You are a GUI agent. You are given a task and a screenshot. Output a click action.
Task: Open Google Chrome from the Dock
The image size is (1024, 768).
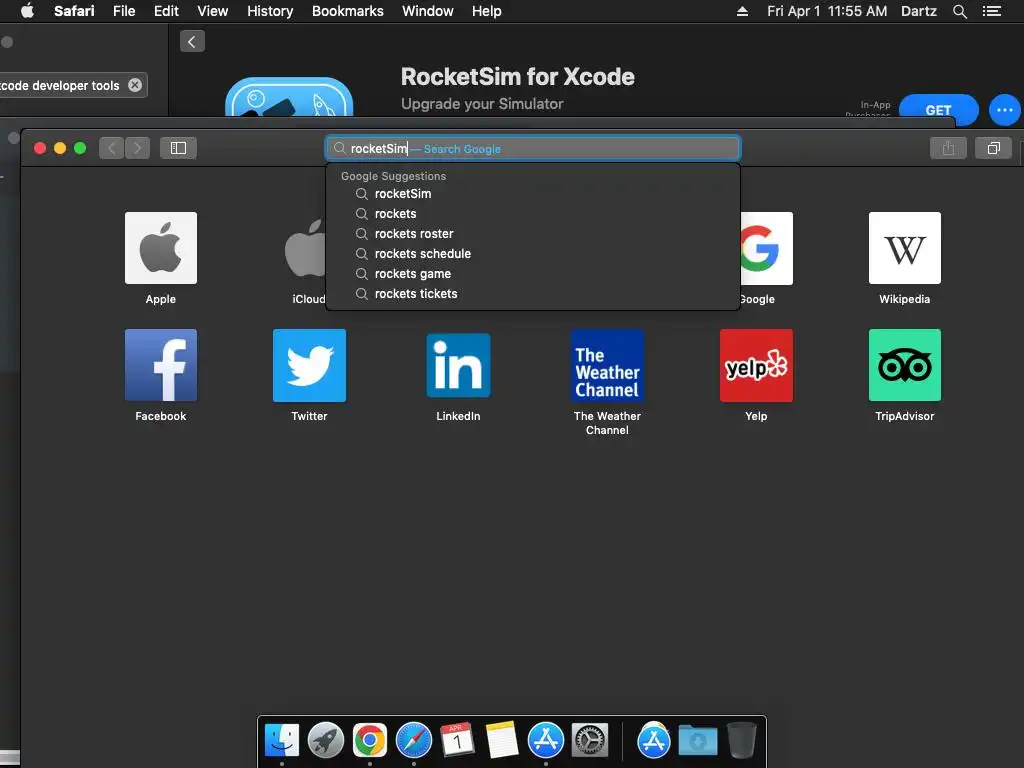pyautogui.click(x=370, y=741)
